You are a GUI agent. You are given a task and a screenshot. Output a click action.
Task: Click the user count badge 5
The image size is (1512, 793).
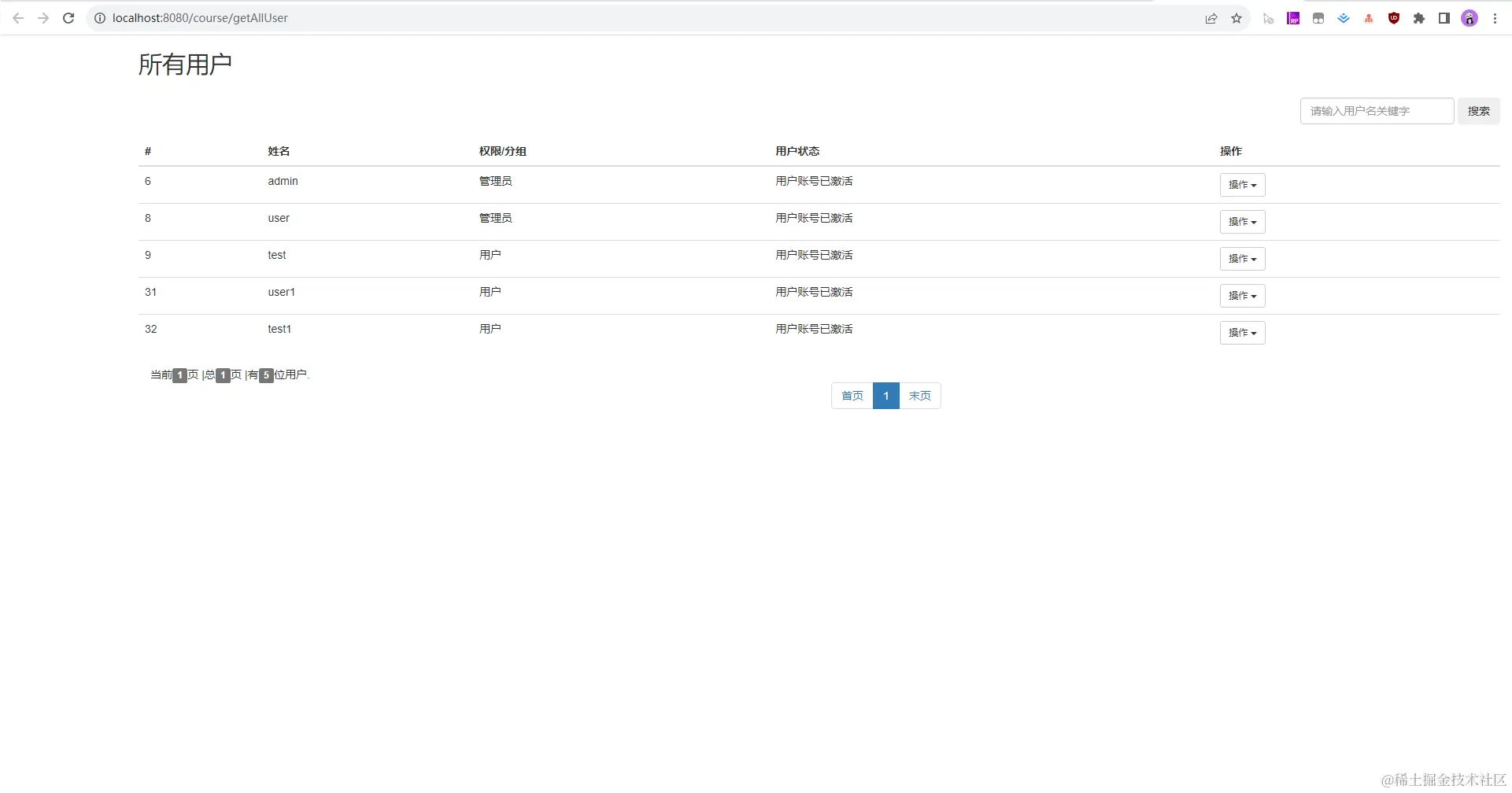click(x=266, y=375)
